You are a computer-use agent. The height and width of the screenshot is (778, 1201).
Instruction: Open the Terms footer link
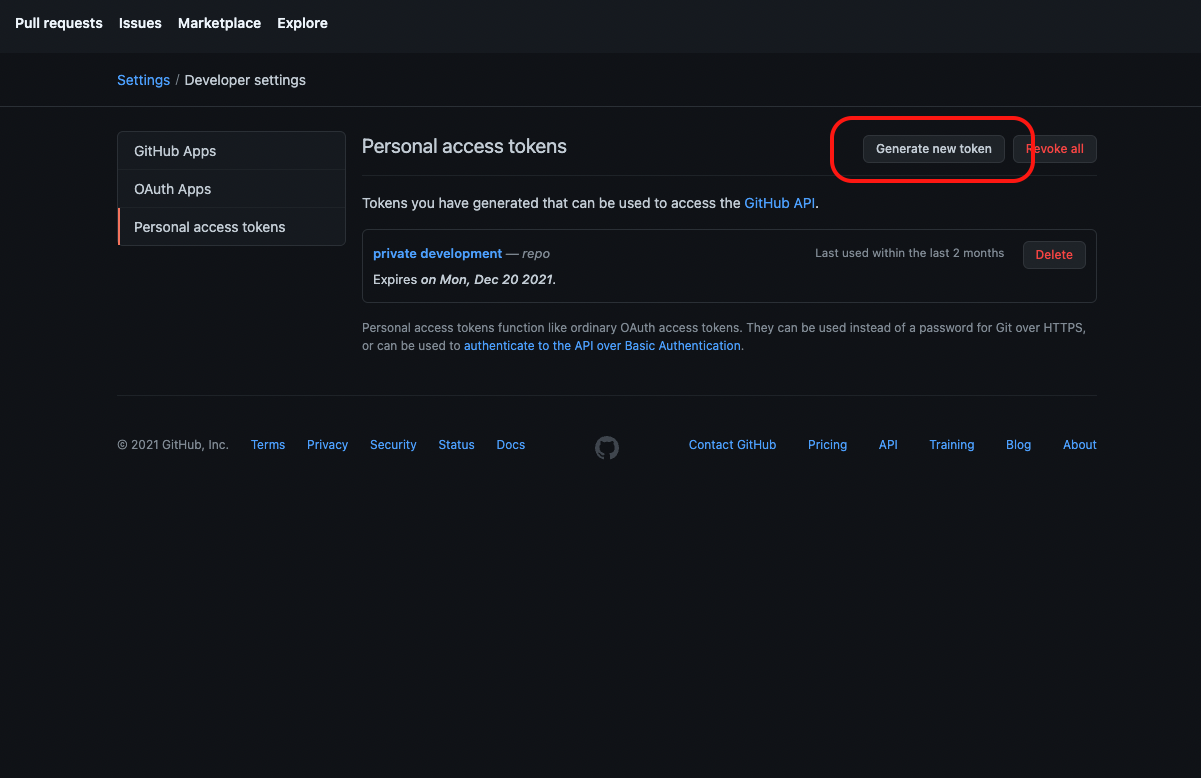click(x=268, y=445)
